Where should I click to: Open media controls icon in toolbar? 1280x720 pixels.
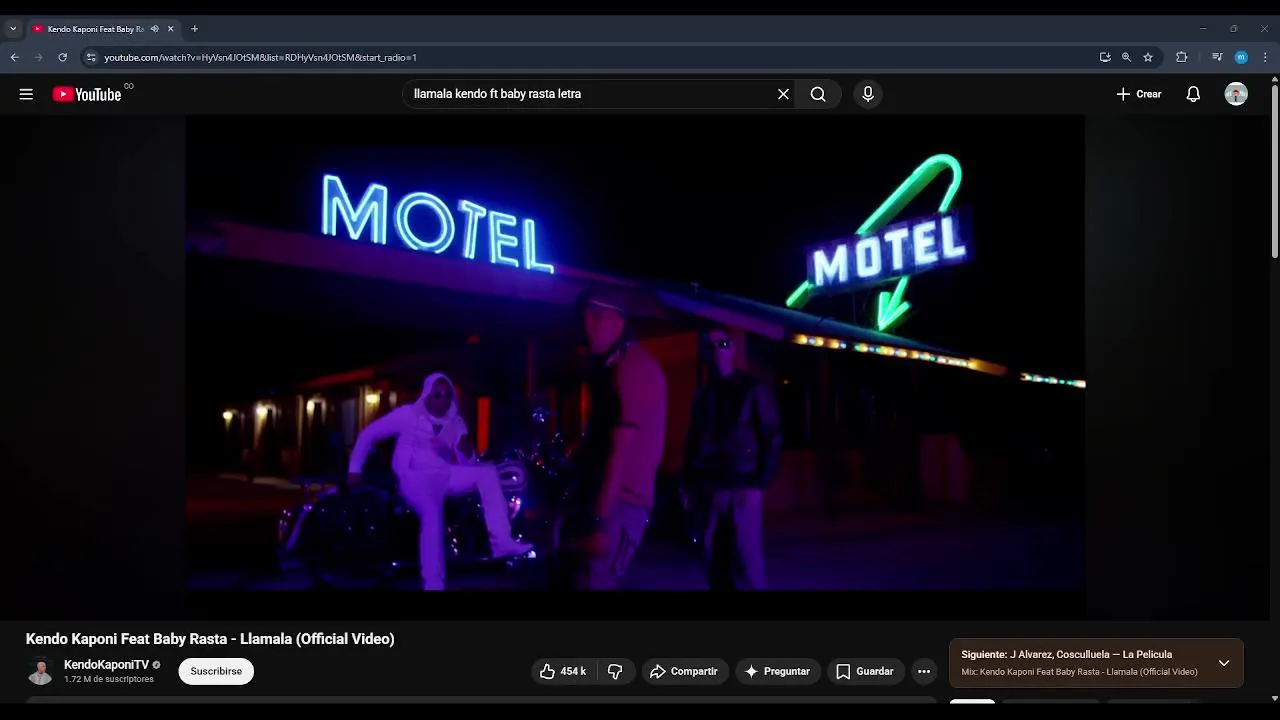coord(1217,57)
